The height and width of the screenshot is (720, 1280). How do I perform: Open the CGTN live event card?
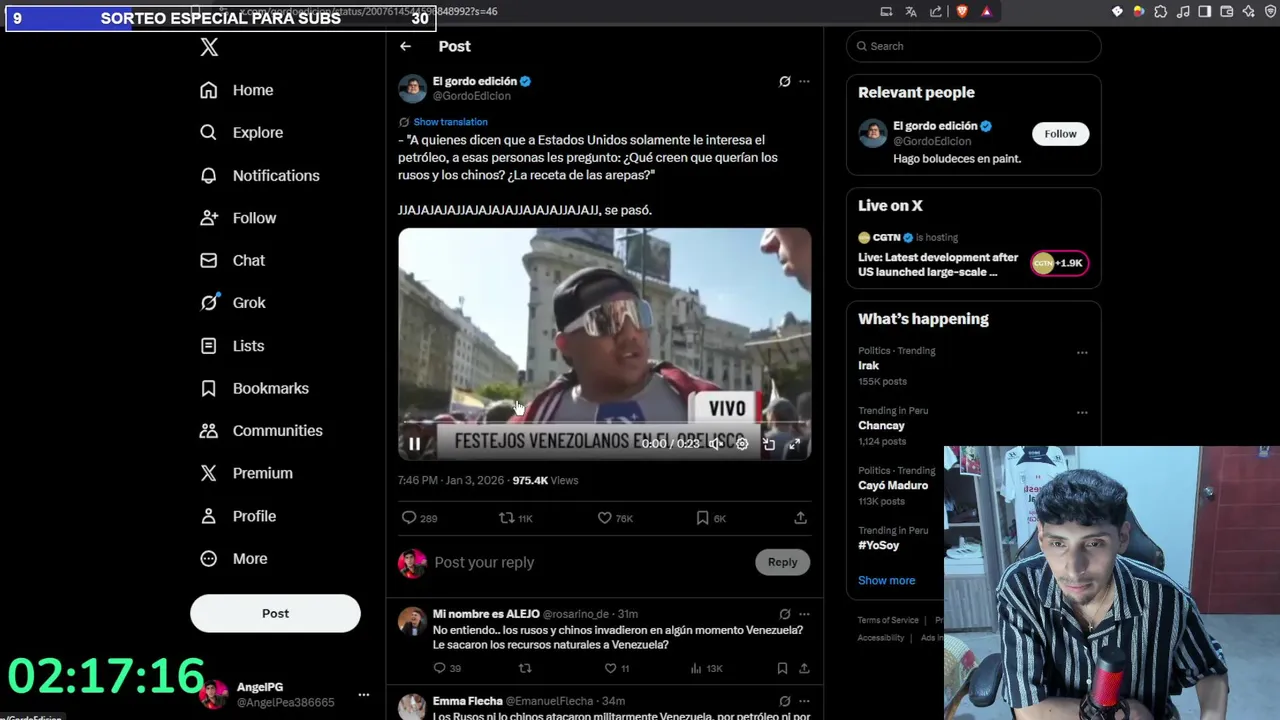point(973,254)
